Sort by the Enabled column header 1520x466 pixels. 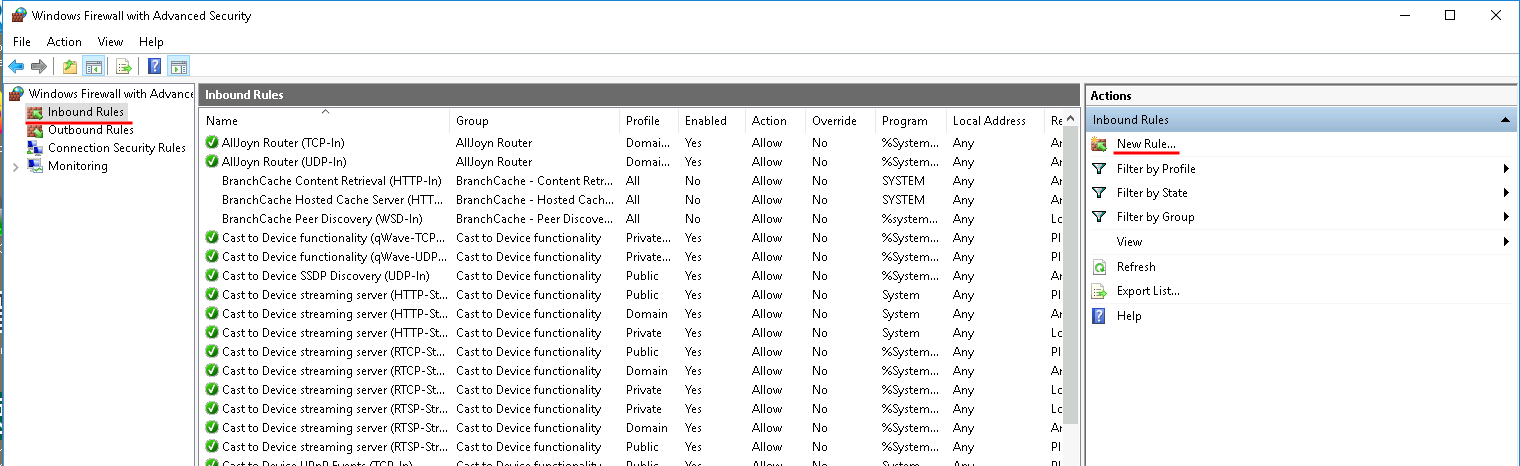pos(712,121)
